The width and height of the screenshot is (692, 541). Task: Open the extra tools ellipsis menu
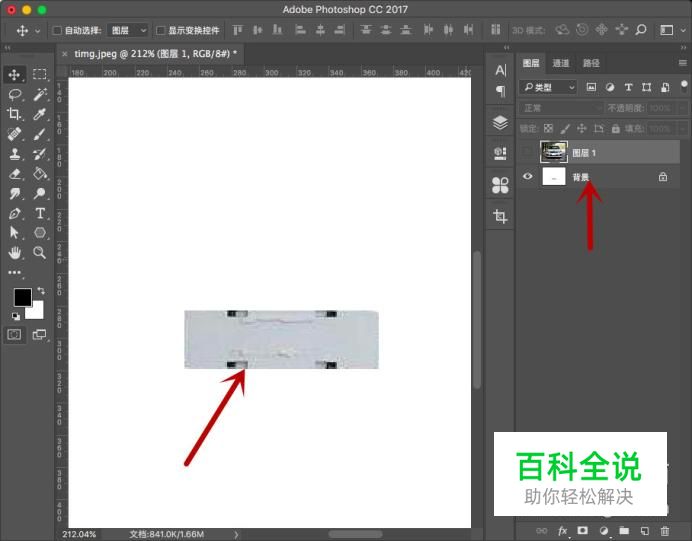click(x=15, y=272)
